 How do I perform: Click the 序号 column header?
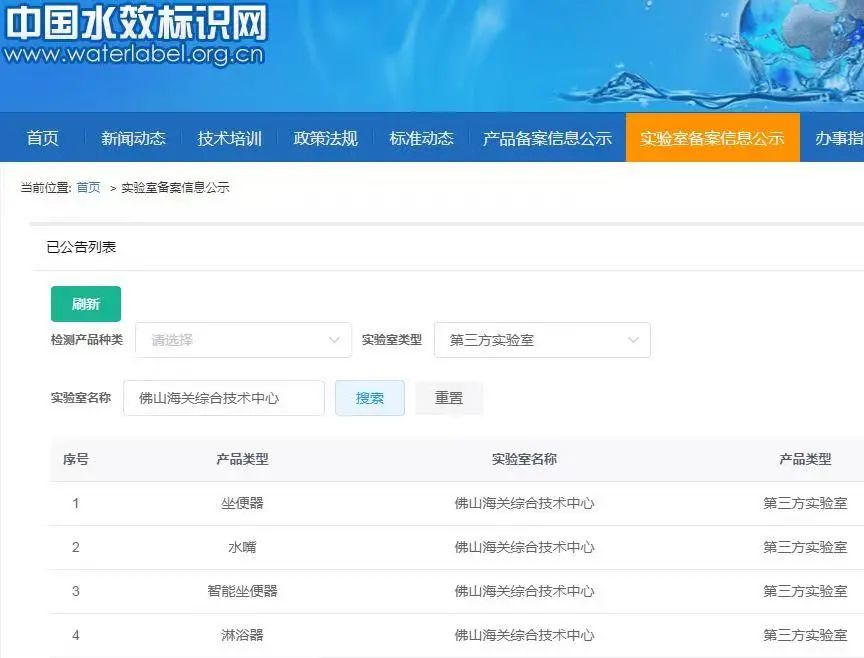(x=75, y=459)
